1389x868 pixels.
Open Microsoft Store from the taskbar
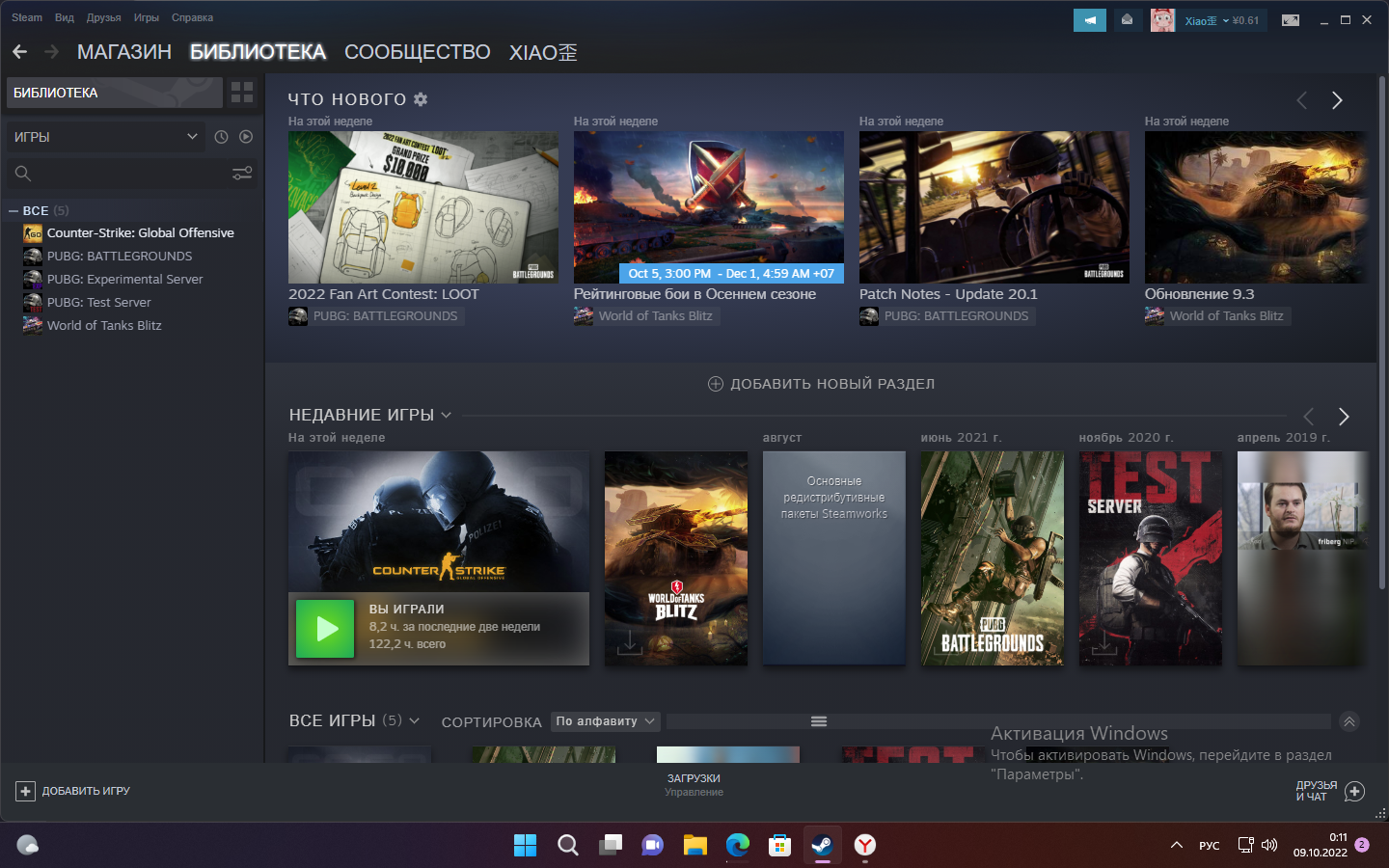tap(780, 846)
